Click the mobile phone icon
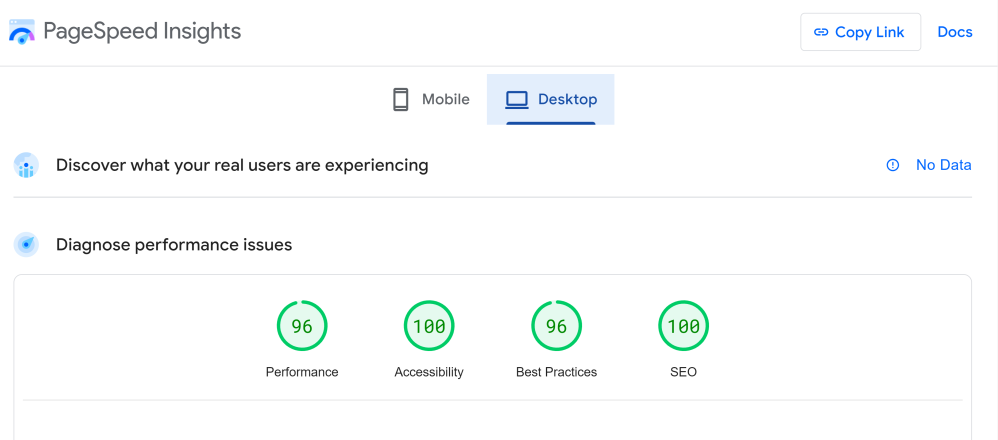The height and width of the screenshot is (440, 998). pyautogui.click(x=401, y=100)
